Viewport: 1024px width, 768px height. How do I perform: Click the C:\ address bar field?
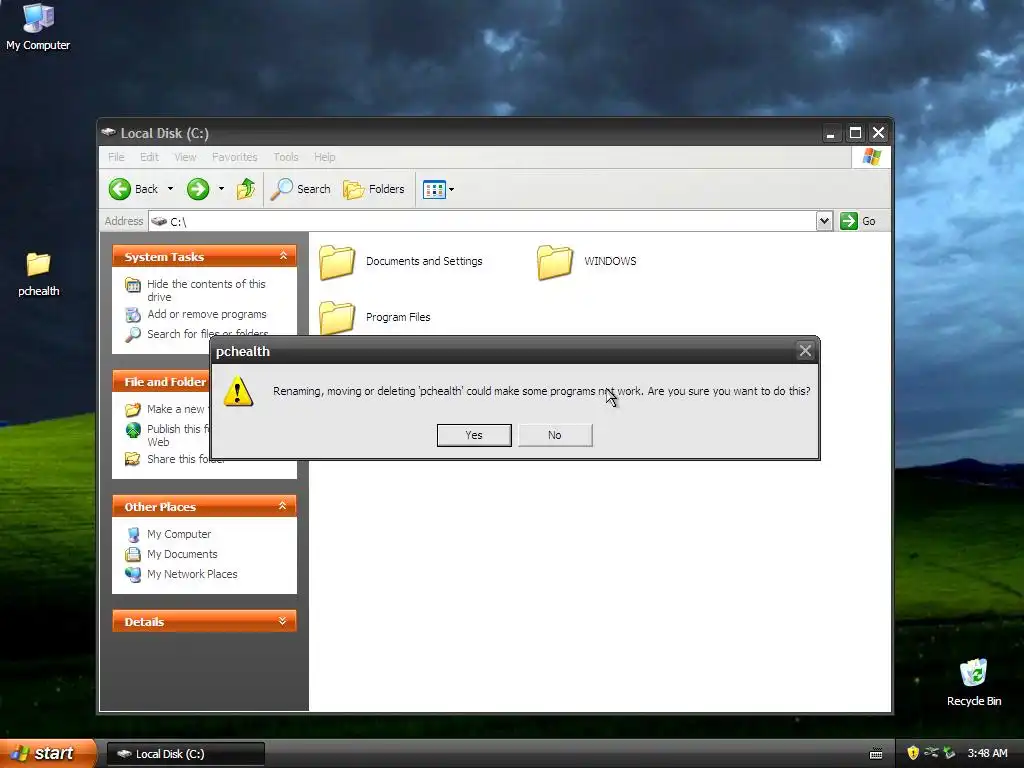(x=482, y=221)
